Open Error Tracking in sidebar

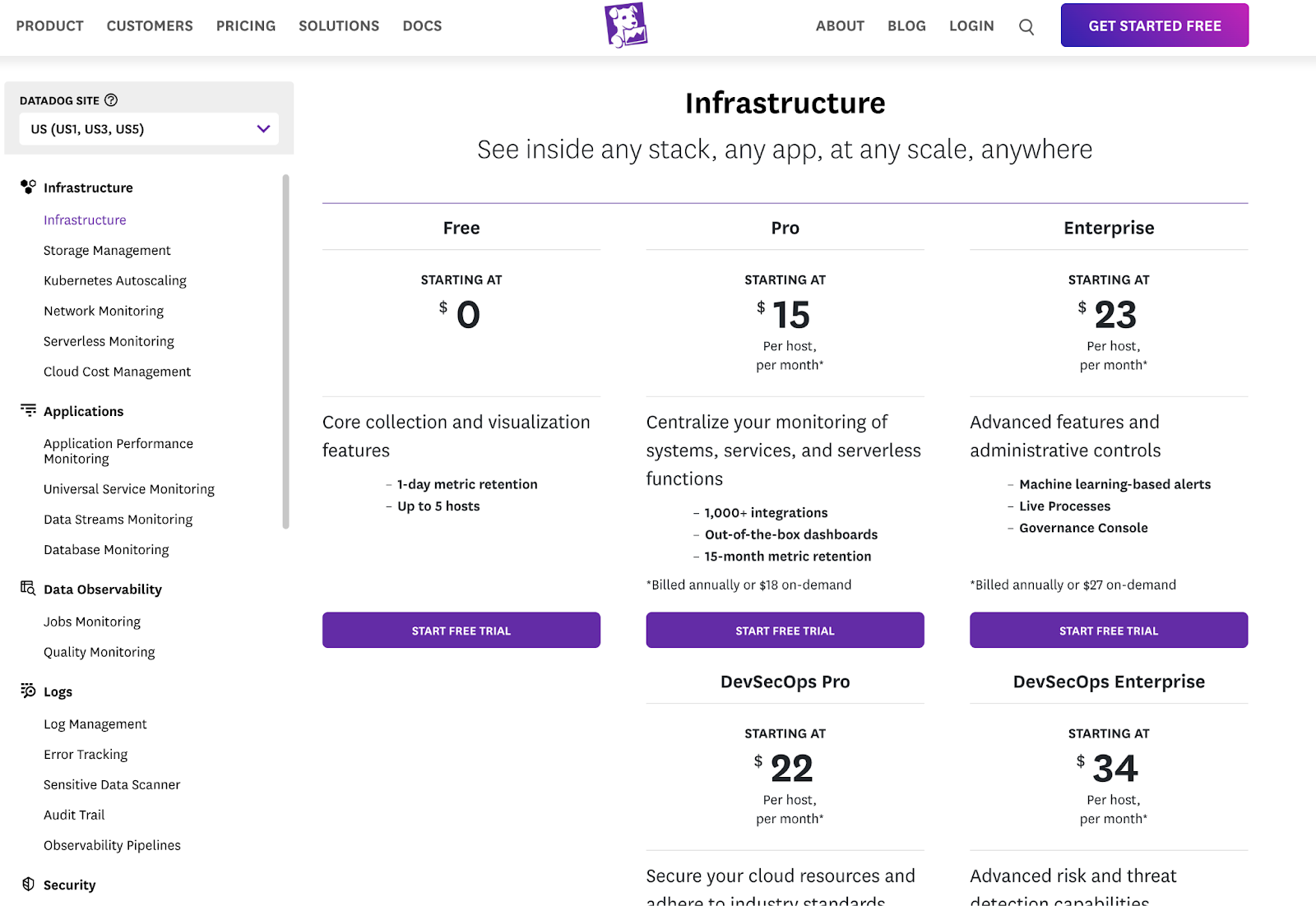[86, 755]
